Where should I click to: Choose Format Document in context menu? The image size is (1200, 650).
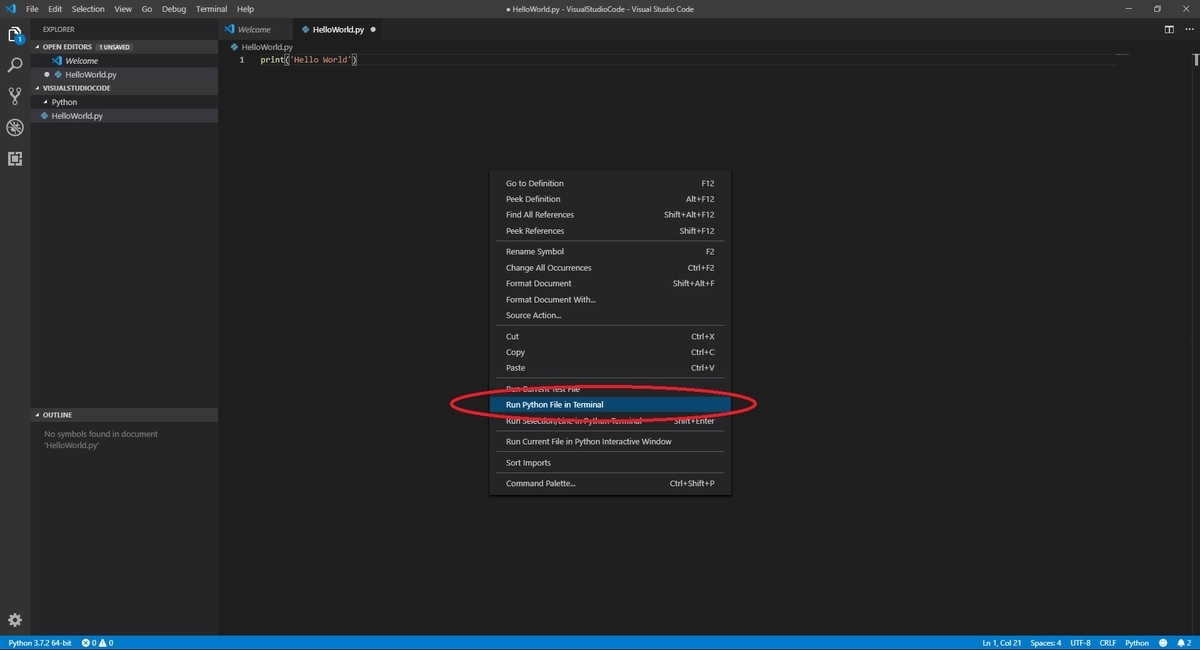(610, 284)
